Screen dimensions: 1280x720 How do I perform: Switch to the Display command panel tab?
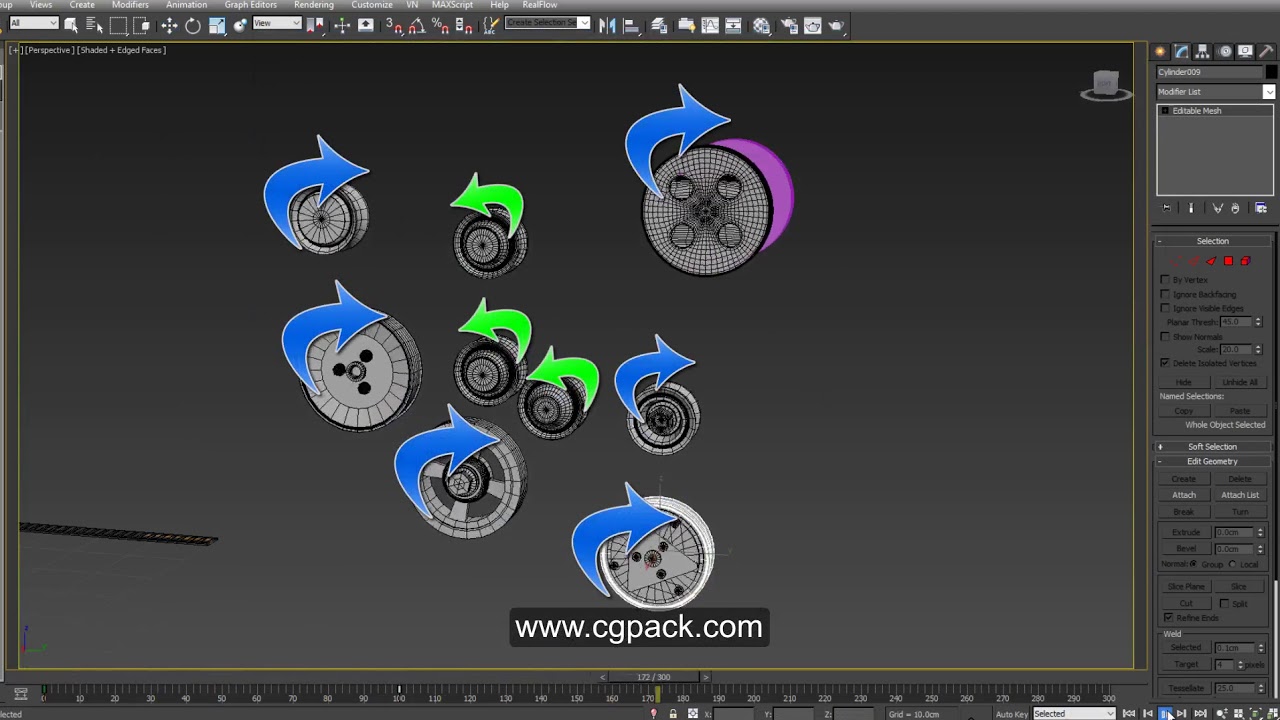tap(1245, 52)
